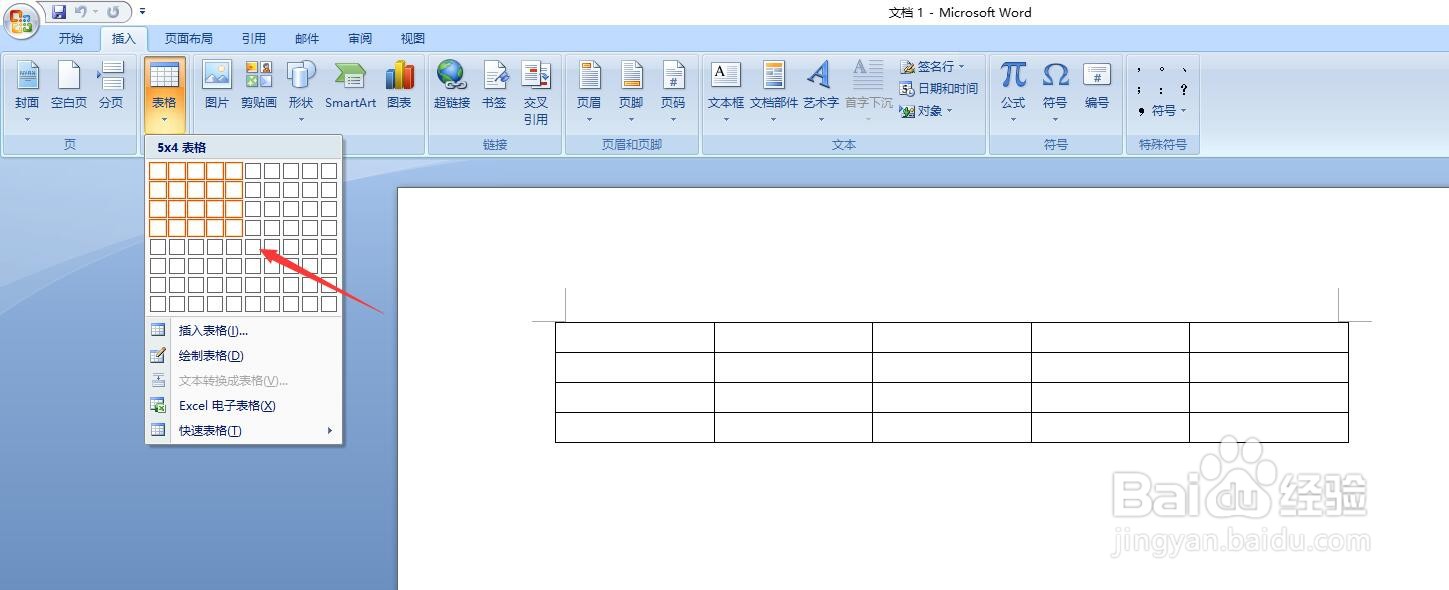Open the 视图 ribbon tab
The image size is (1449, 590).
[412, 38]
